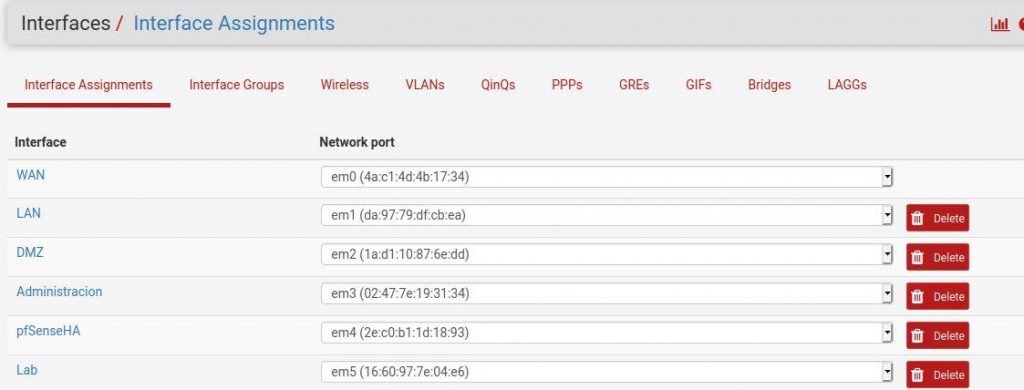This screenshot has width=1024, height=390.
Task: Select the QinQs tab
Action: click(498, 85)
